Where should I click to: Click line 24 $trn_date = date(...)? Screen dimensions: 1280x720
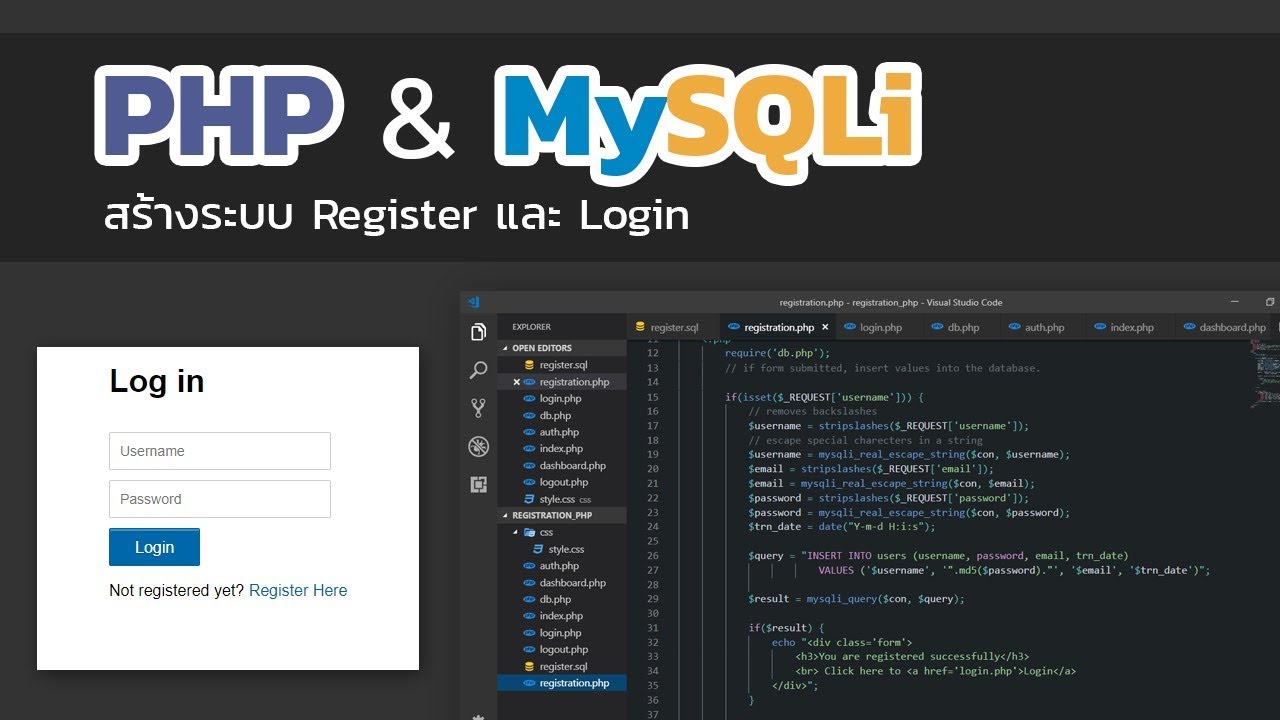pos(842,526)
